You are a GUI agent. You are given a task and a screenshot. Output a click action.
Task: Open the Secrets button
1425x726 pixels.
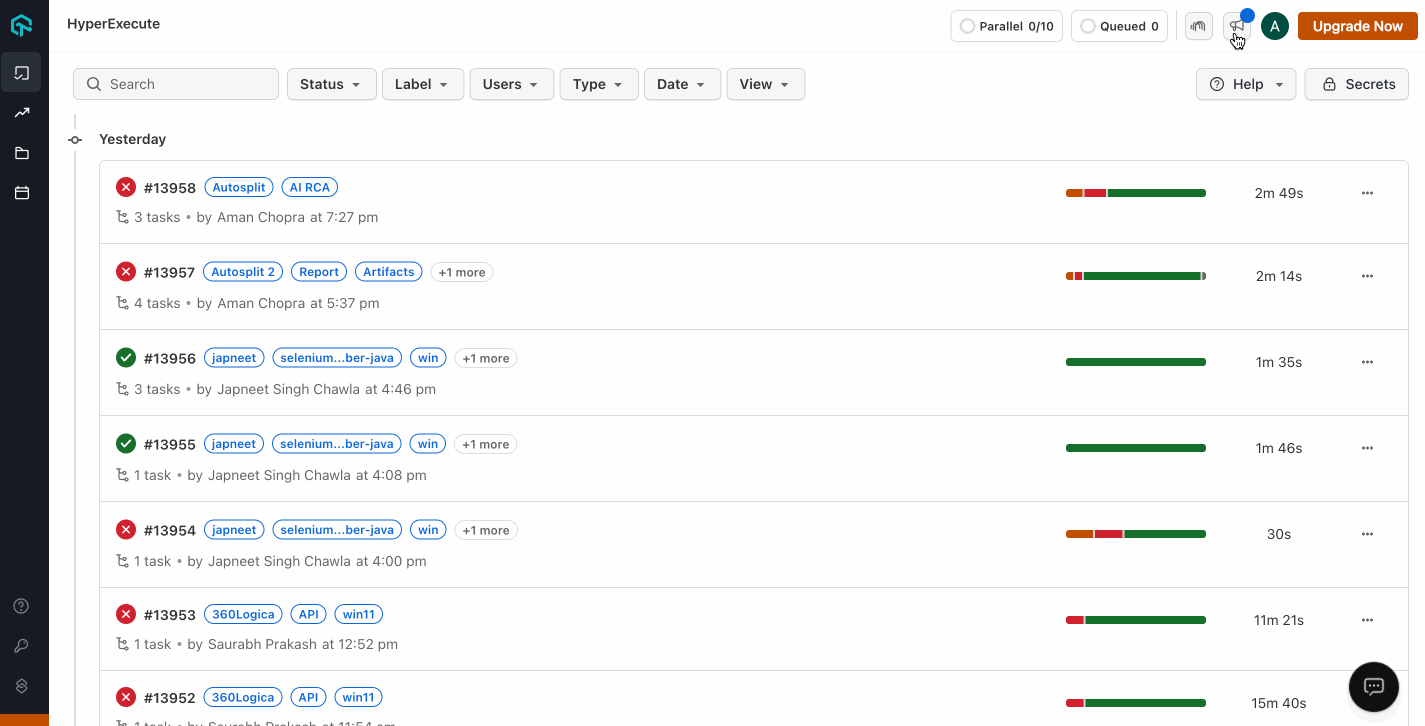pyautogui.click(x=1357, y=84)
